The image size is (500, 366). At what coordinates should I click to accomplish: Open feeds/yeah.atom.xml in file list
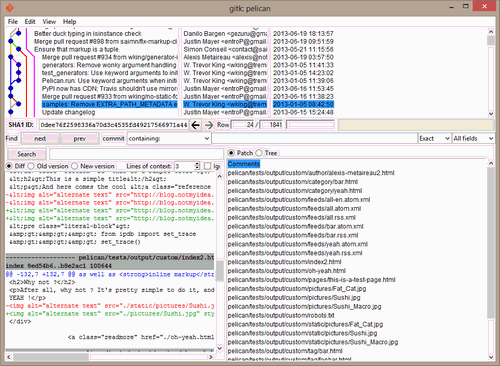click(298, 244)
